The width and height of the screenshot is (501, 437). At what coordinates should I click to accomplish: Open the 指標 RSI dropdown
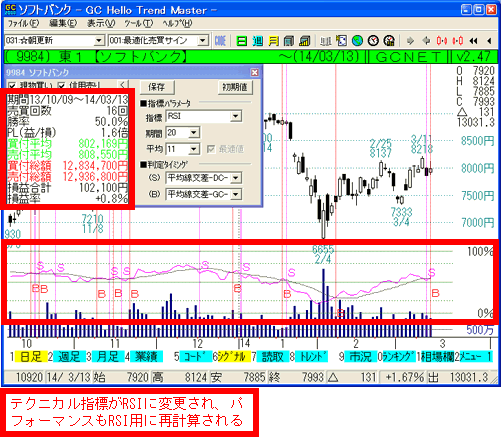pyautogui.click(x=236, y=116)
